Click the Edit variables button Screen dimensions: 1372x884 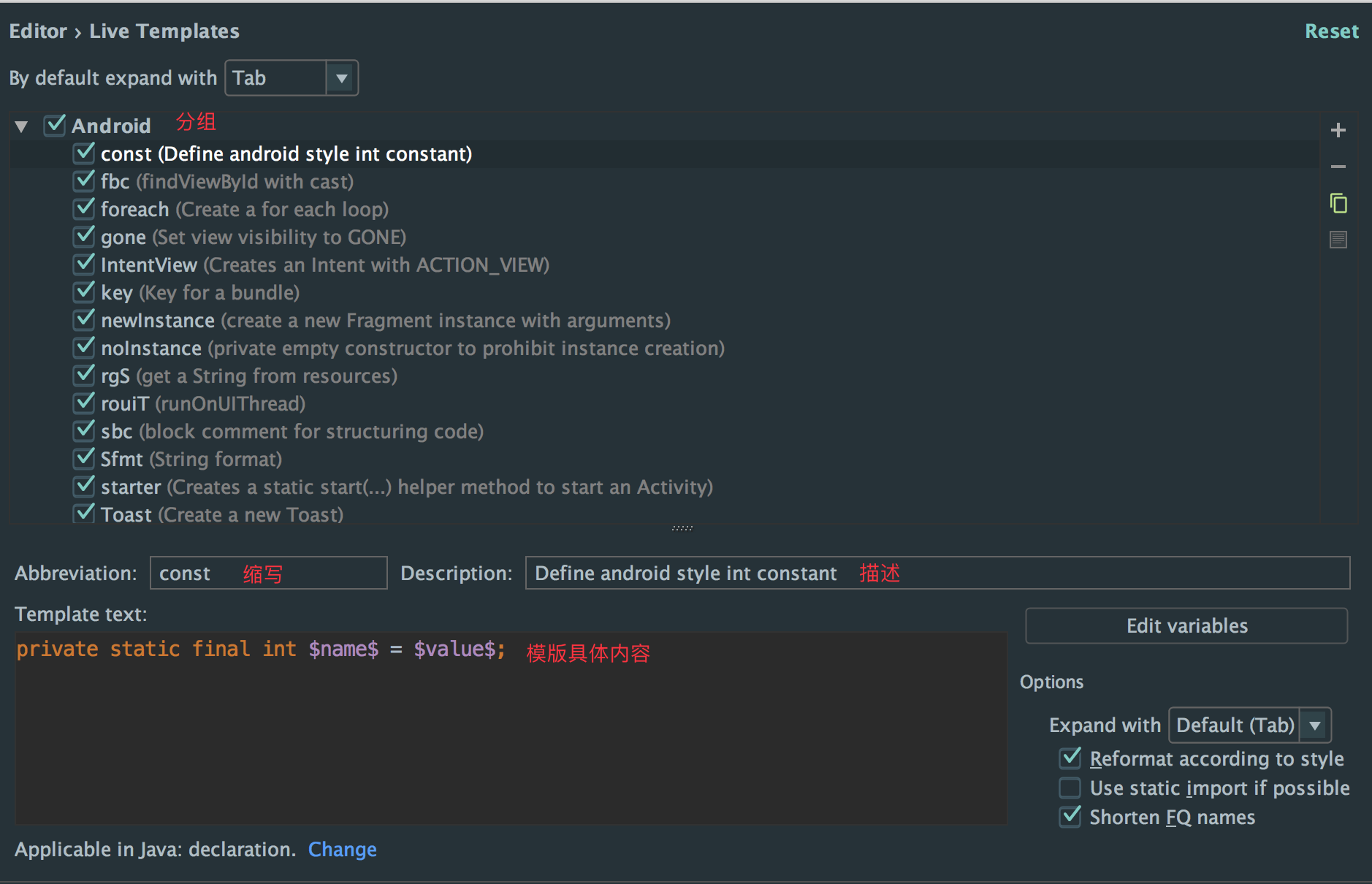[1186, 626]
